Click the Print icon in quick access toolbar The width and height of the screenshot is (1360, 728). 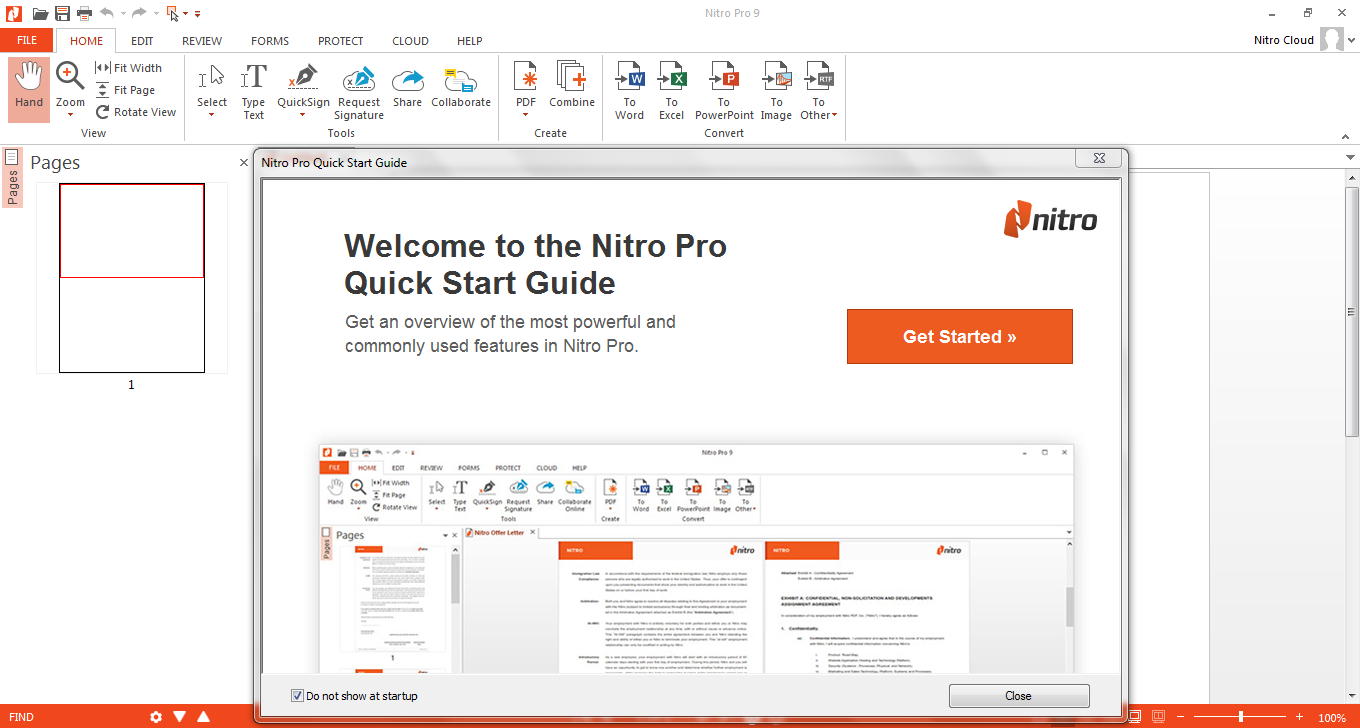(x=84, y=13)
